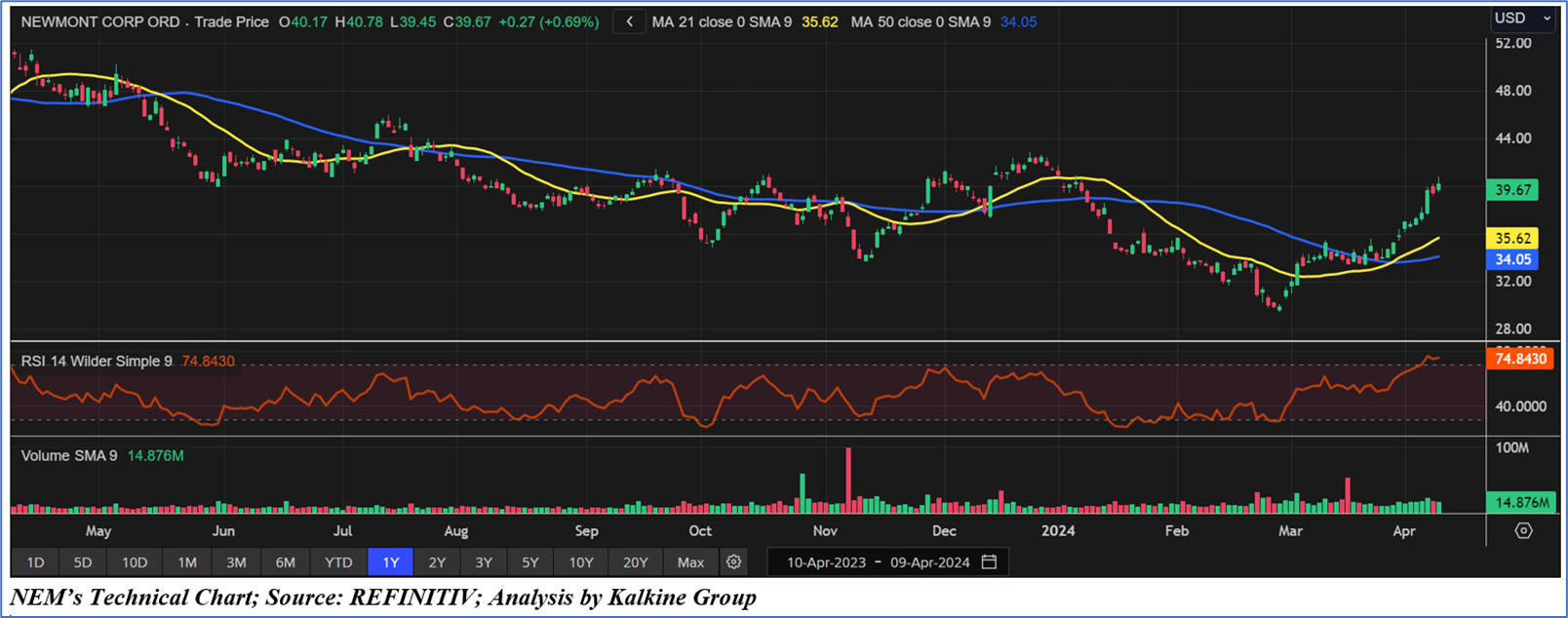
Task: Choose the 2Y time range
Action: coord(437,562)
